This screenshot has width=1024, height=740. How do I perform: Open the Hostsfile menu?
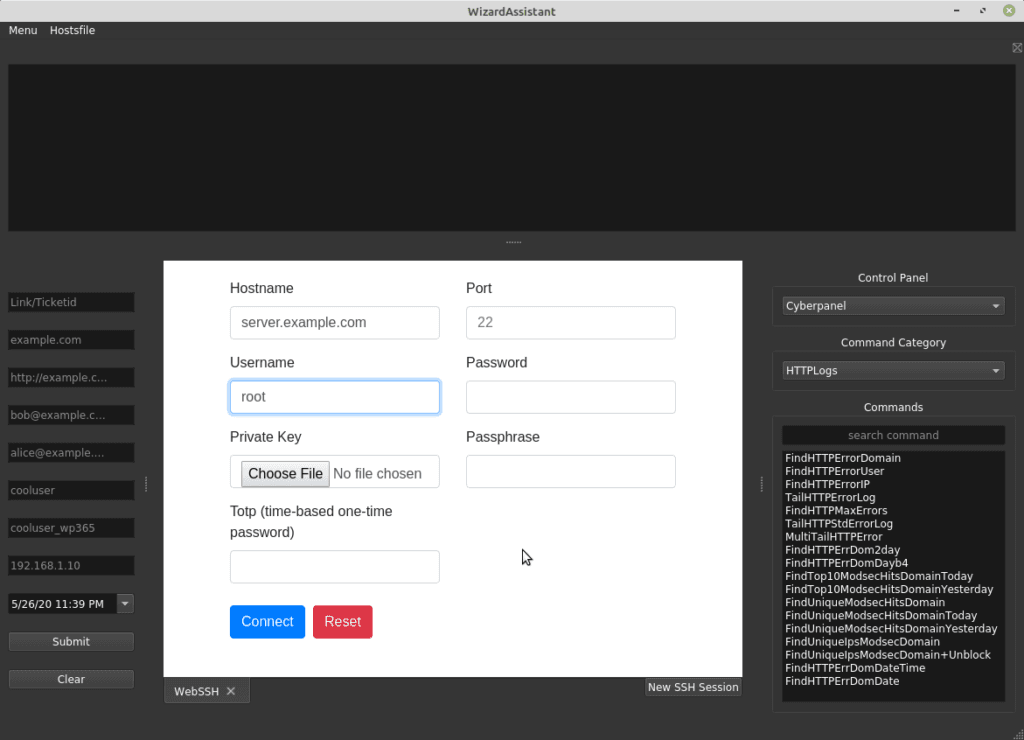click(x=72, y=30)
